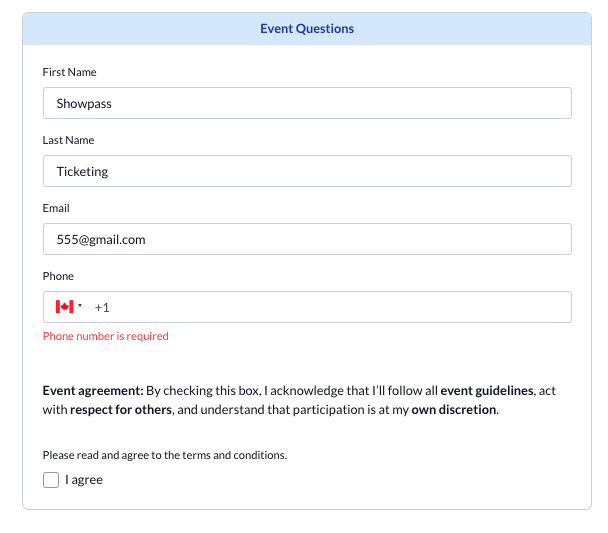Click the bold "Event agreement:" heading
This screenshot has height=533, width=608.
pos(93,391)
